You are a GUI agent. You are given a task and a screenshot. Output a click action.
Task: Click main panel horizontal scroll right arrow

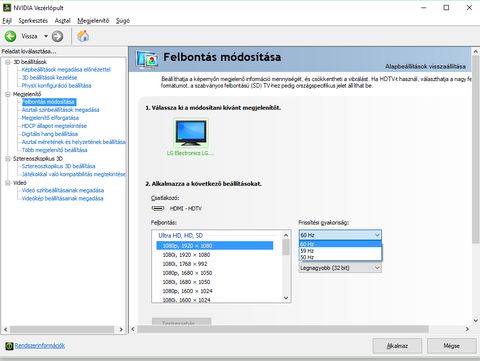pyautogui.click(x=467, y=329)
